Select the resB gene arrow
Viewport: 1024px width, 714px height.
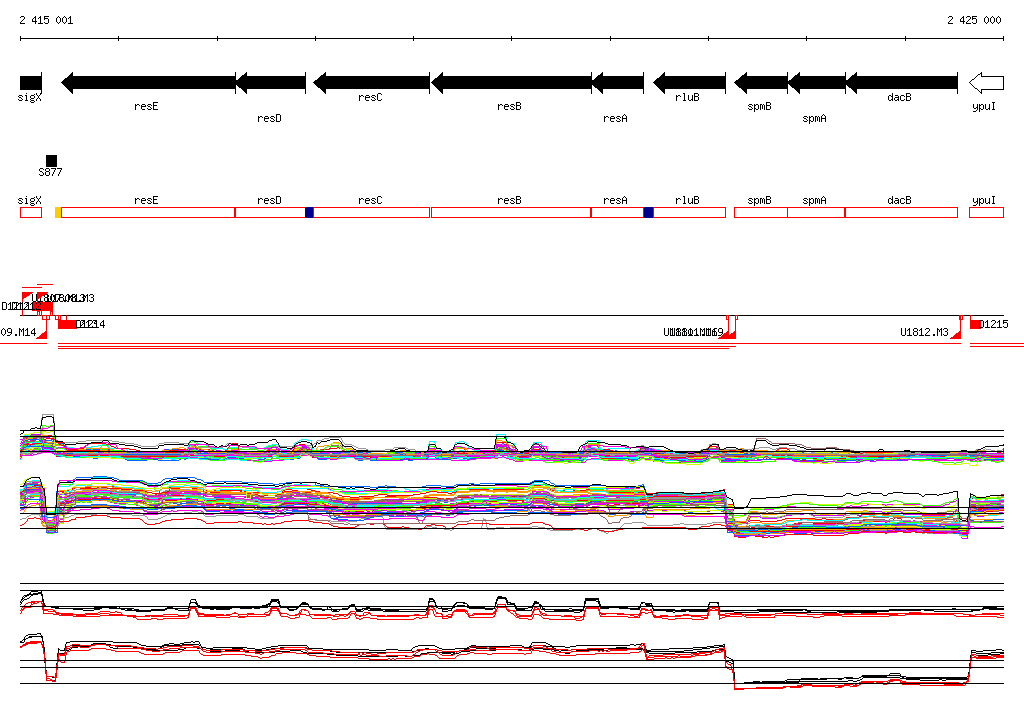pos(510,83)
